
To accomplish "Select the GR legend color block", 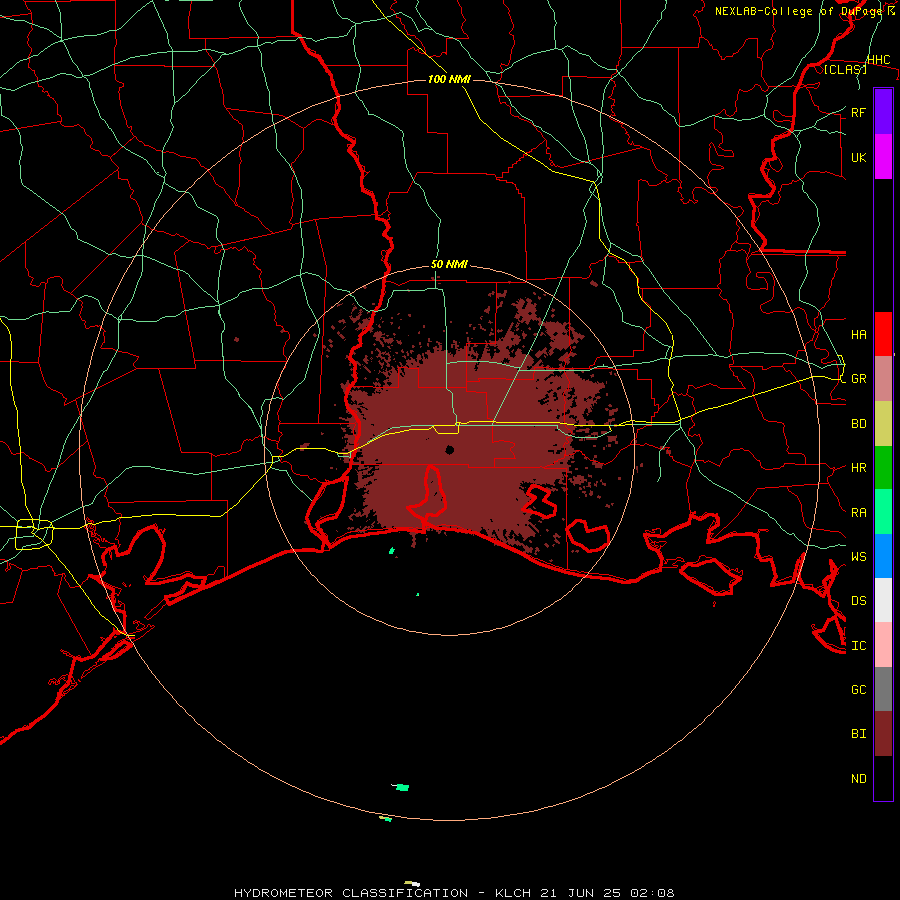I will 883,378.
